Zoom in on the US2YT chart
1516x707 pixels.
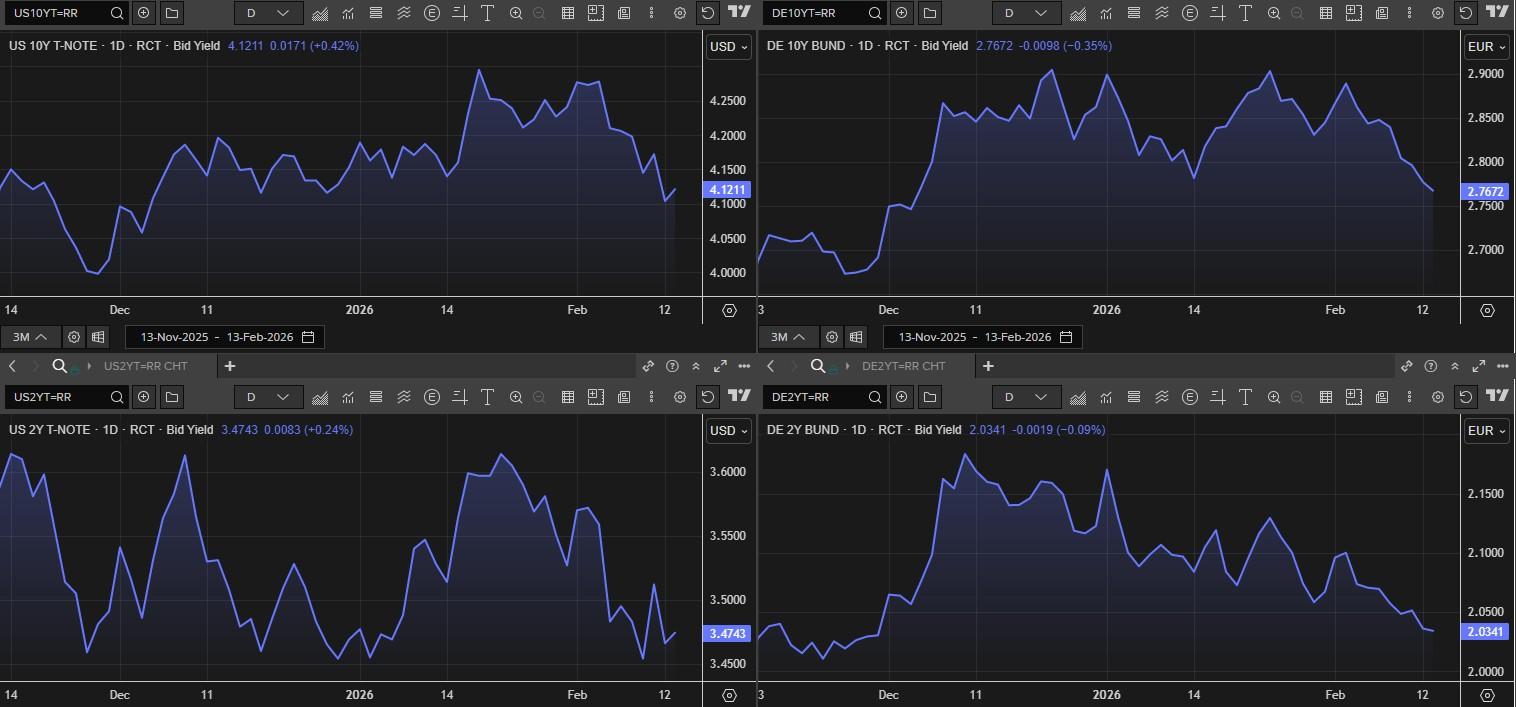[516, 397]
